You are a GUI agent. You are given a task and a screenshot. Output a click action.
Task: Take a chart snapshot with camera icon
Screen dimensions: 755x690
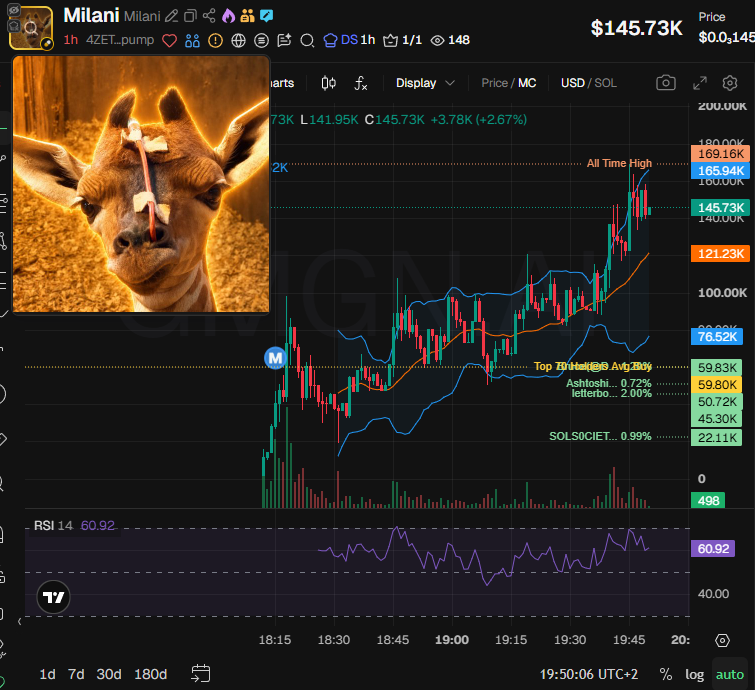(x=666, y=83)
